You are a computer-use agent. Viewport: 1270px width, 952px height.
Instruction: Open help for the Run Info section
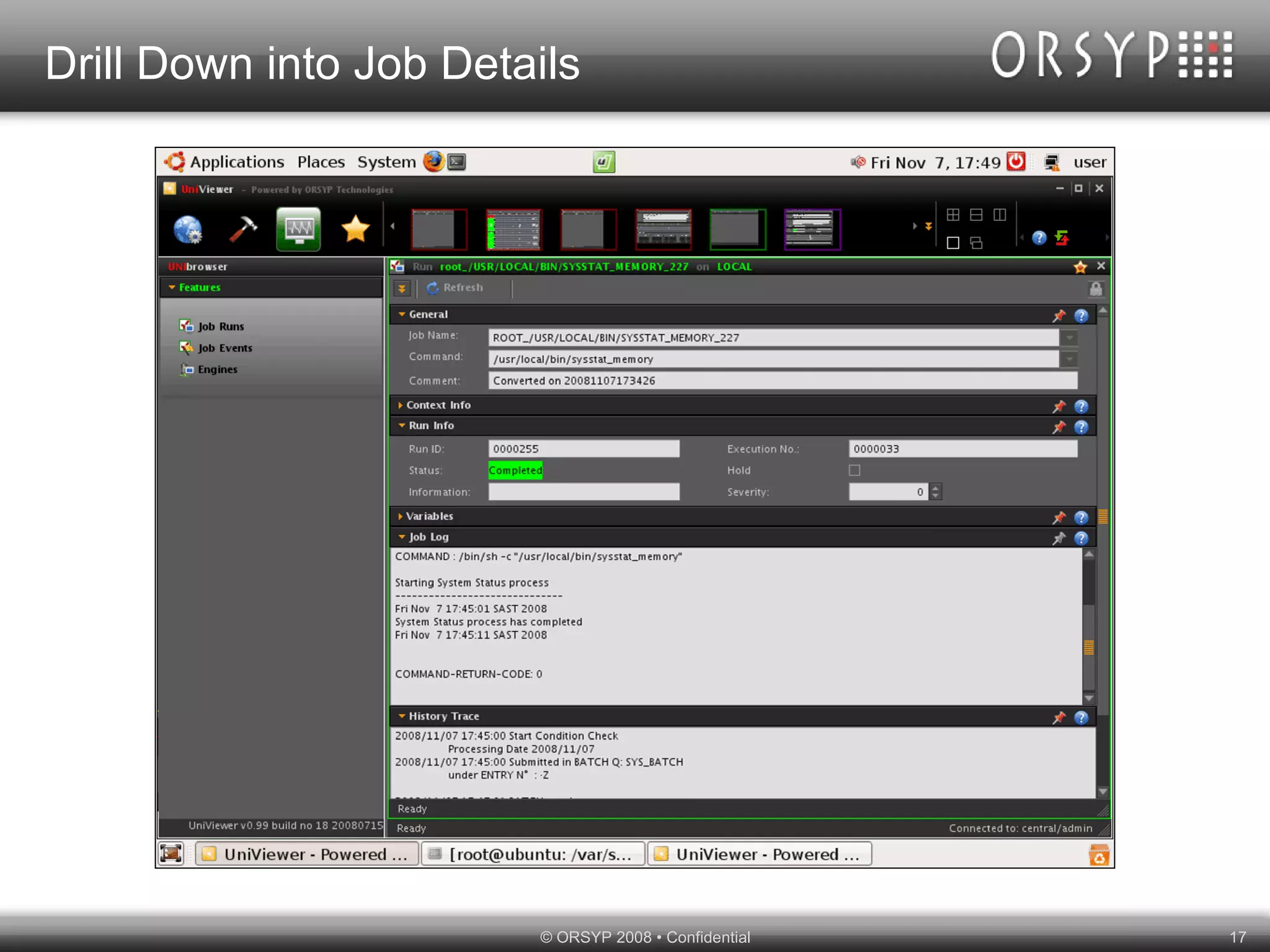click(x=1081, y=427)
